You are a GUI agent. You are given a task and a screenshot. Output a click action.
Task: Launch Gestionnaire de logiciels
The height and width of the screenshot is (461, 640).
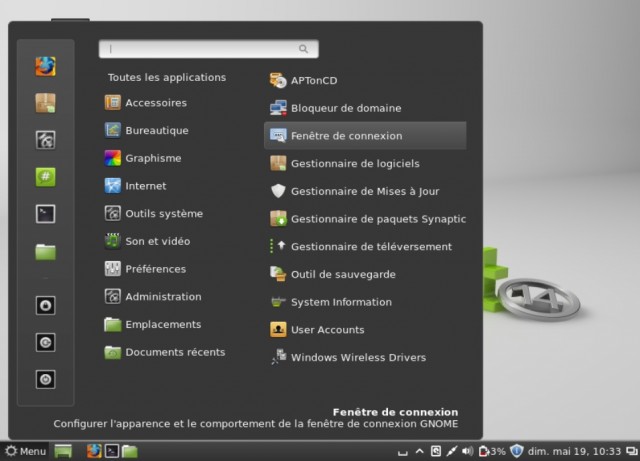click(x=365, y=164)
